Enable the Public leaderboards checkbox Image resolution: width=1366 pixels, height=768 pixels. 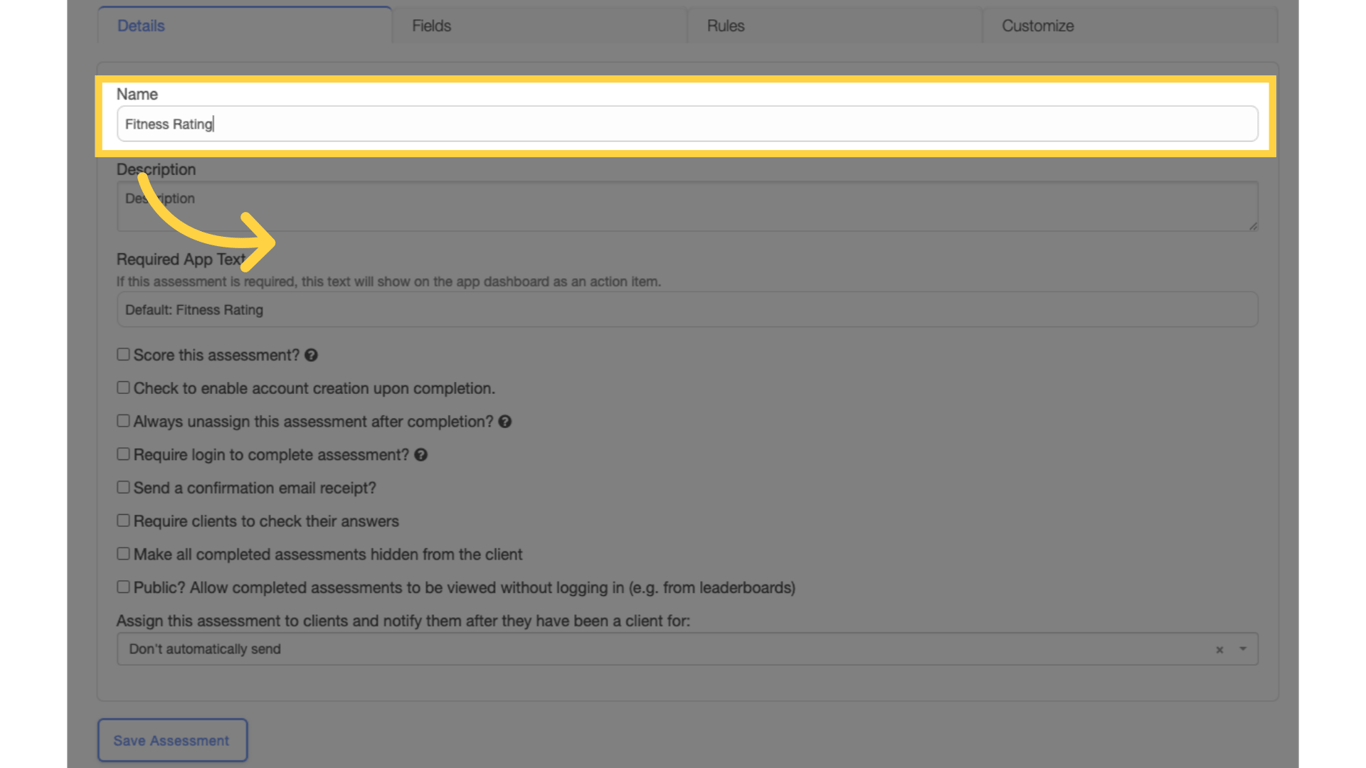[x=123, y=586]
